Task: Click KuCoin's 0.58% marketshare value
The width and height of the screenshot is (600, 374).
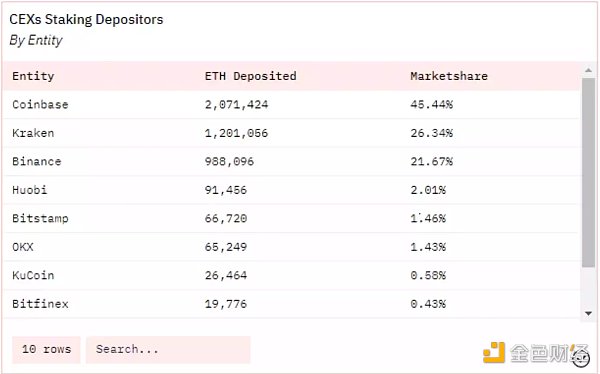Action: 428,275
